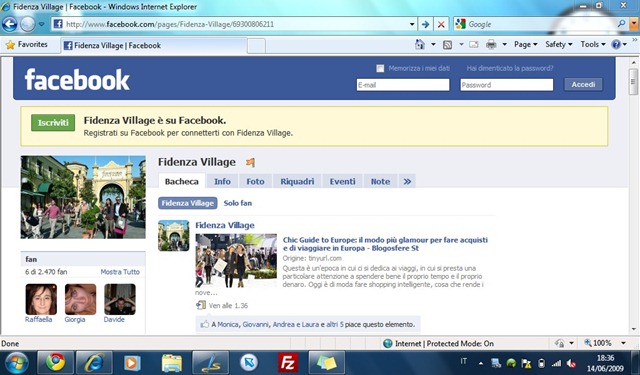The height and width of the screenshot is (375, 640).
Task: Click the Fidenza Village page profile photo
Action: pyautogui.click(x=83, y=197)
